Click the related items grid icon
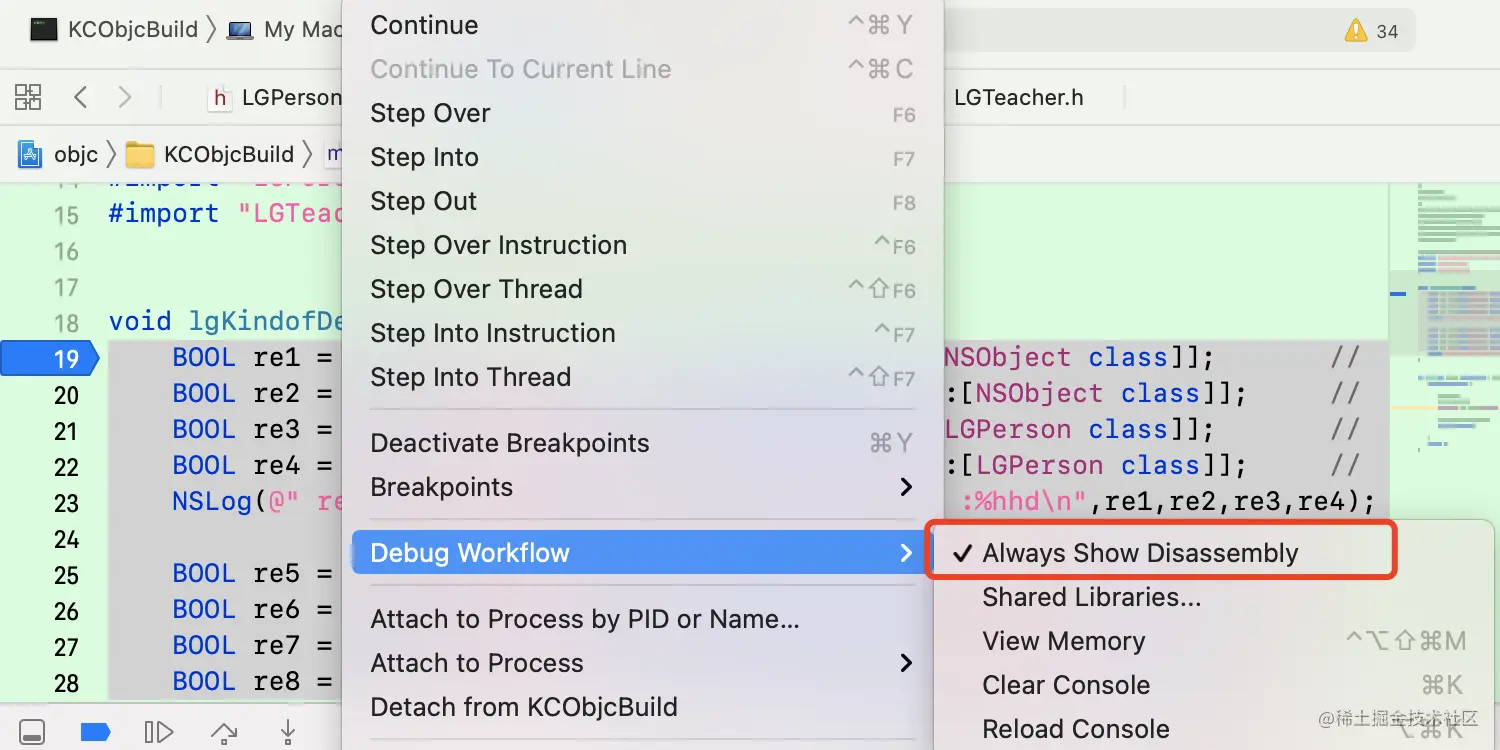The height and width of the screenshot is (750, 1500). tap(28, 97)
